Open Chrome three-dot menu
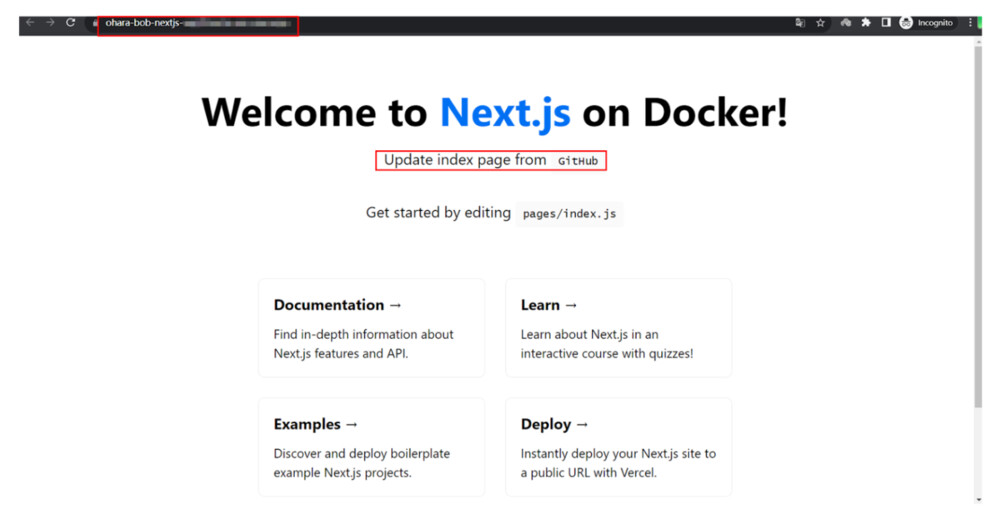The image size is (1000, 522). (x=970, y=23)
